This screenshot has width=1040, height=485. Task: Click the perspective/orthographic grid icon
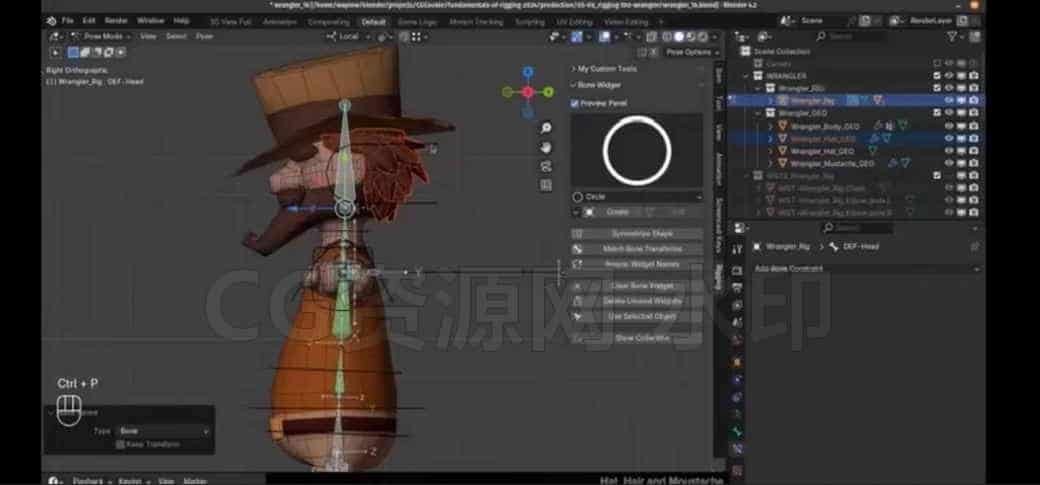(x=546, y=185)
